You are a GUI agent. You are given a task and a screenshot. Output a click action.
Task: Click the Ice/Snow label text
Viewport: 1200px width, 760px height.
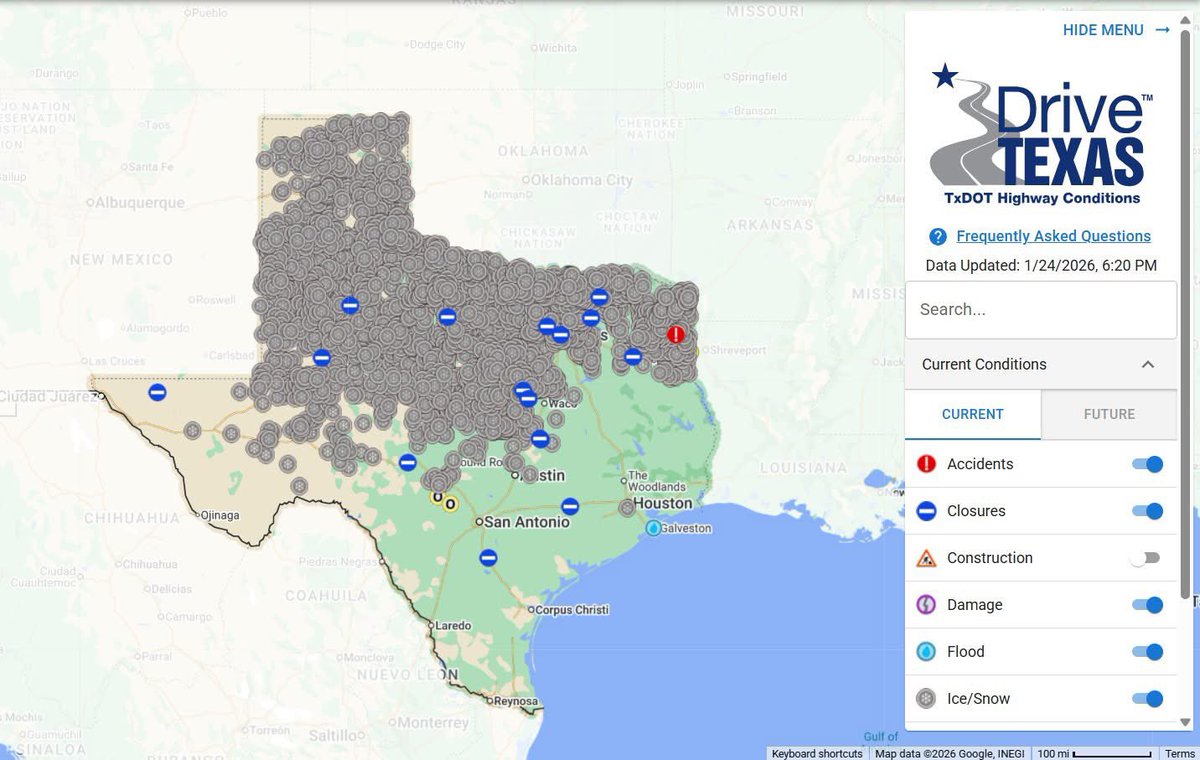(978, 699)
